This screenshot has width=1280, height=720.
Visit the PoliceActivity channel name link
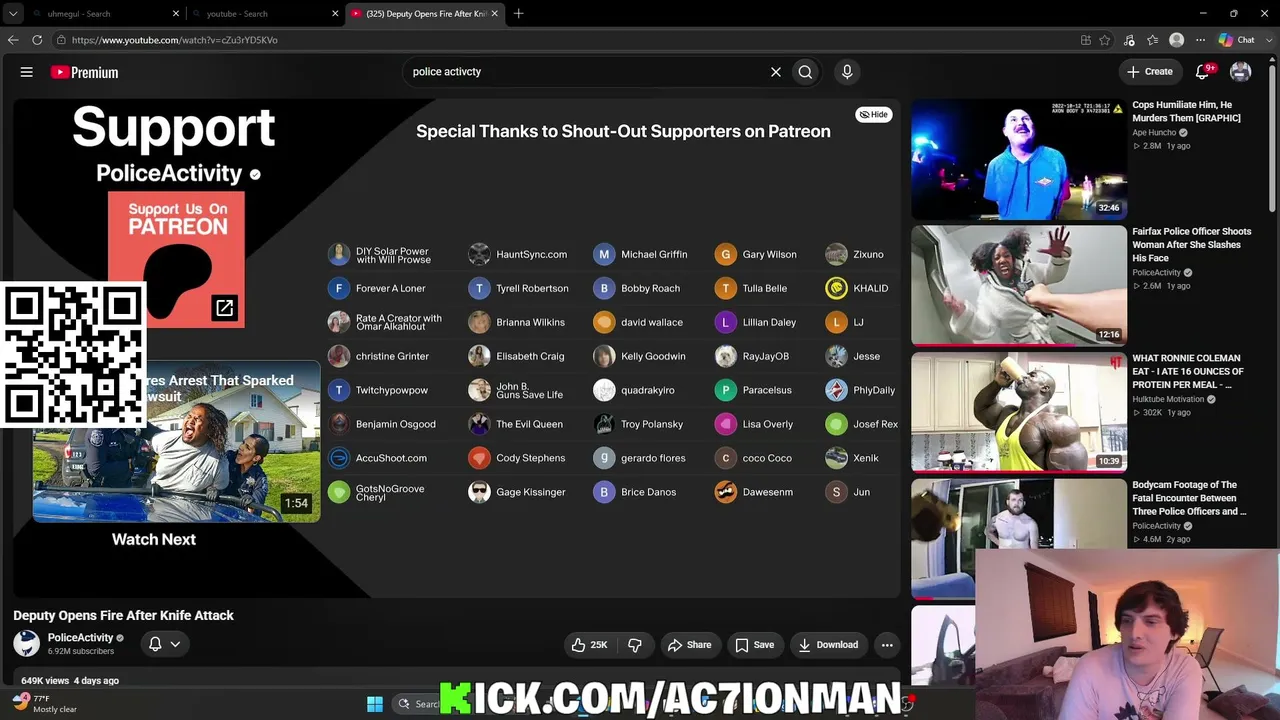[80, 638]
